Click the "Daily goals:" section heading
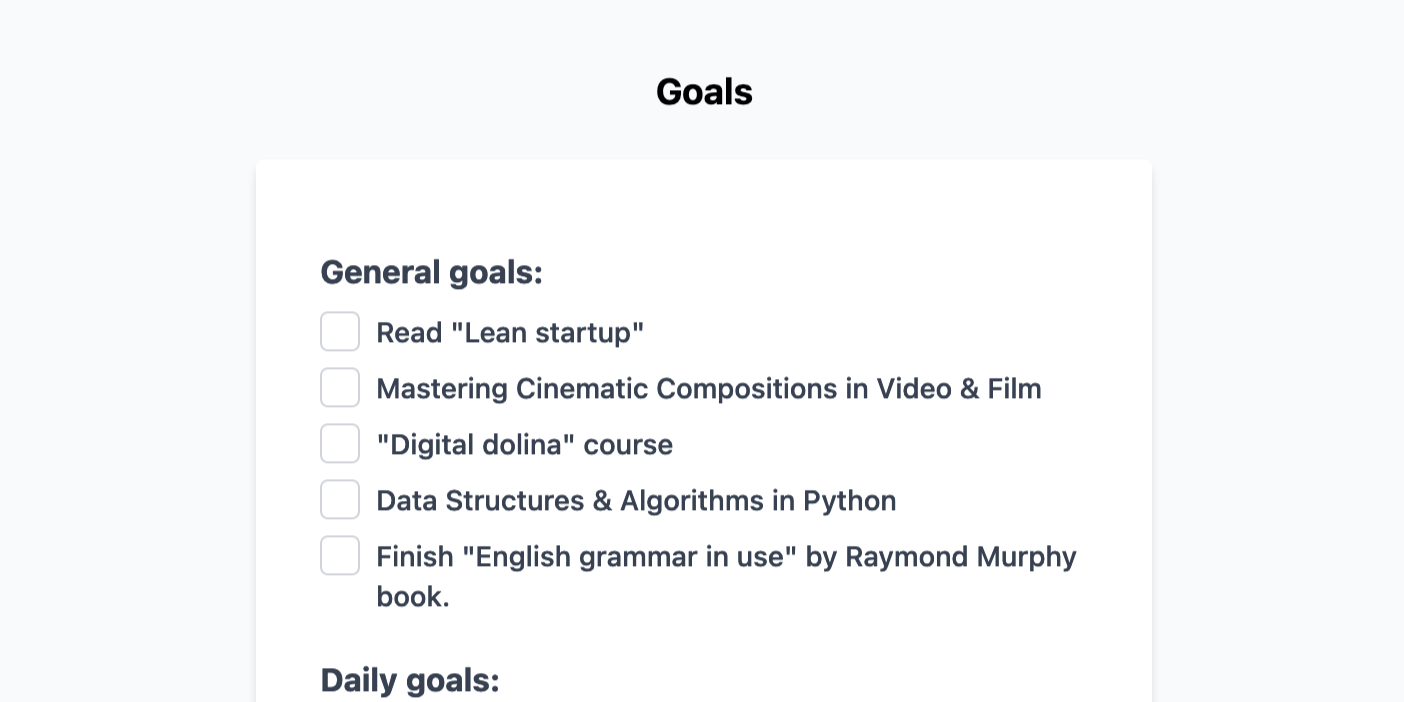Screen dimensions: 1404x702 coord(410,680)
